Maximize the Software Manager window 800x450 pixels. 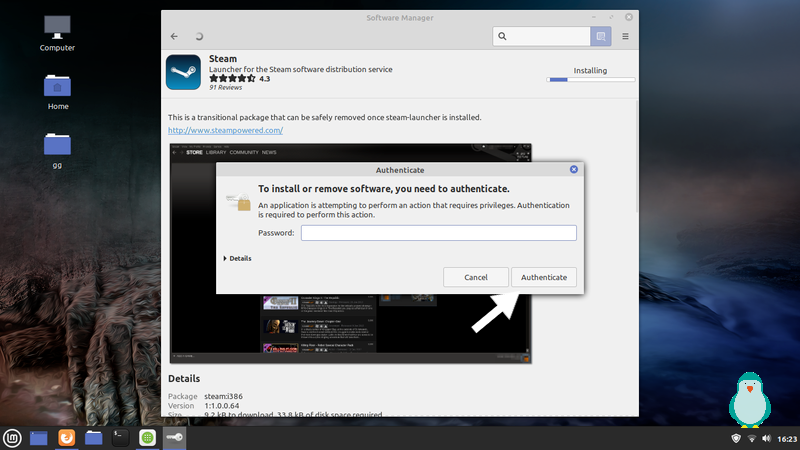pyautogui.click(x=611, y=17)
